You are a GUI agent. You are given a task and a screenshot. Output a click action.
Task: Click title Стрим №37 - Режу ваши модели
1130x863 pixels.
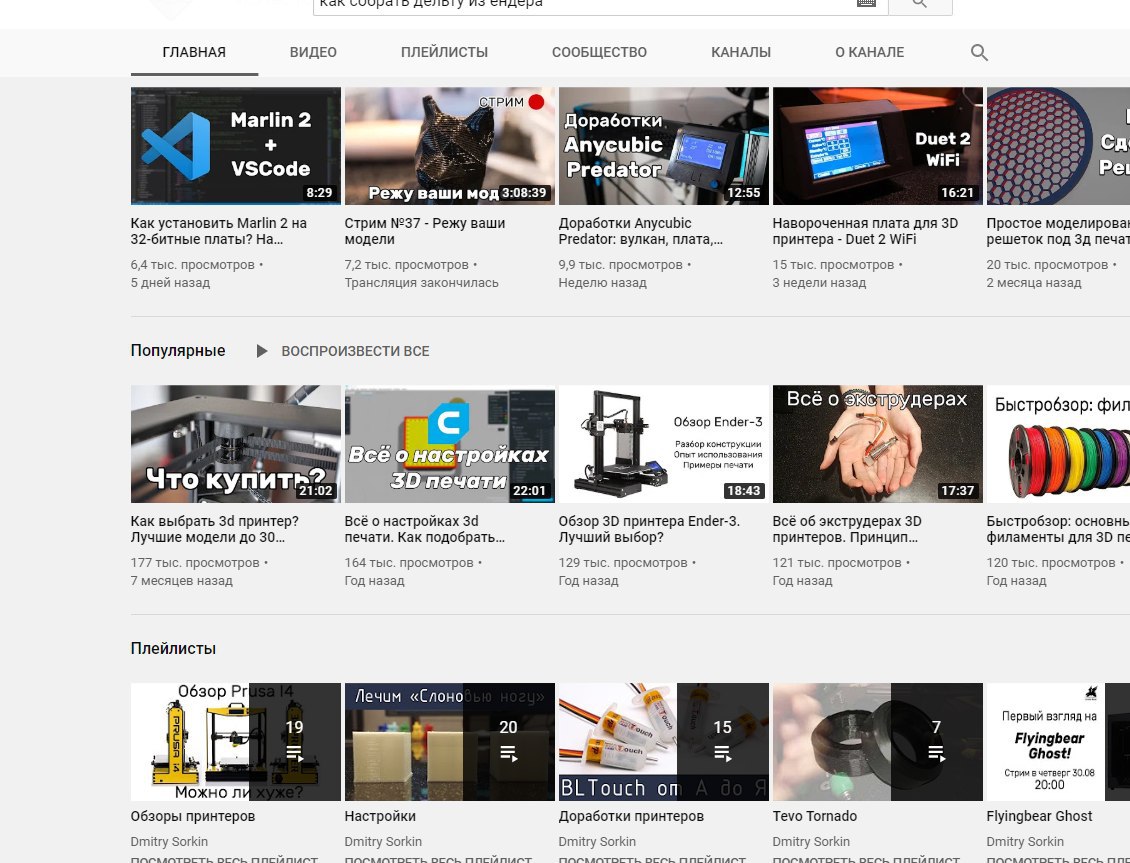(424, 231)
